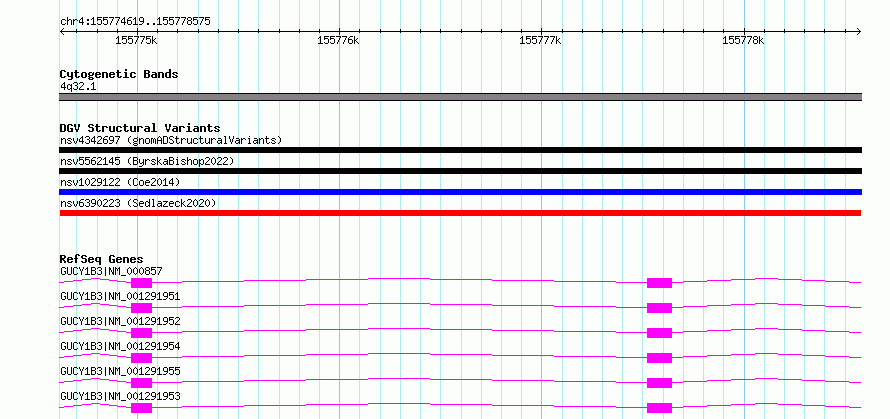Viewport: 890px width, 419px height.
Task: Open the DGV Structural Variants track title
Action: coord(140,128)
